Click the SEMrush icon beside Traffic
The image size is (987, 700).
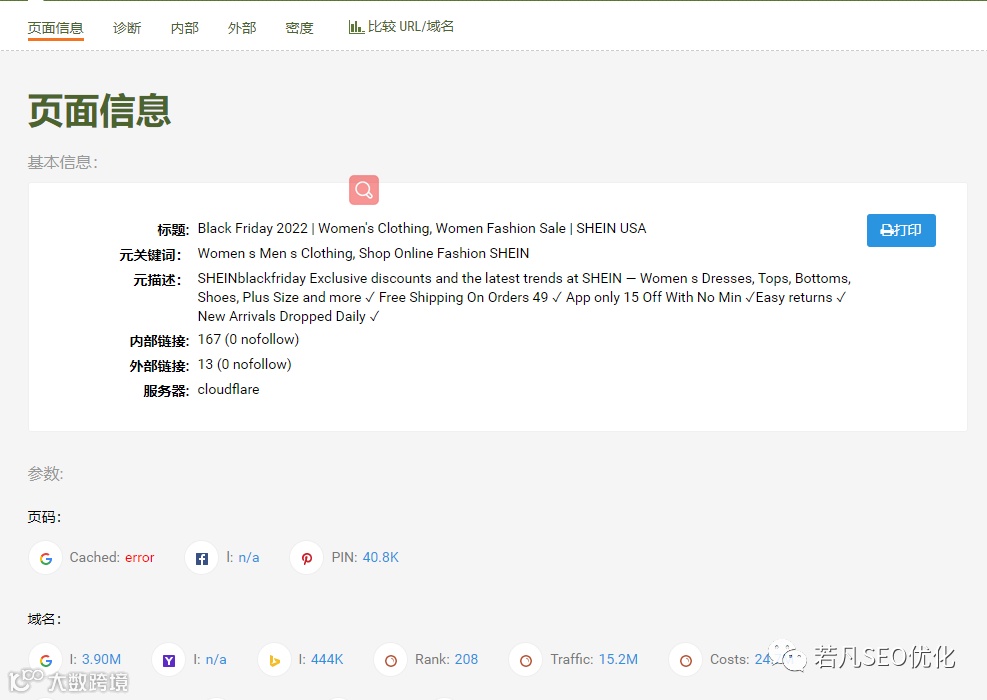tap(526, 660)
